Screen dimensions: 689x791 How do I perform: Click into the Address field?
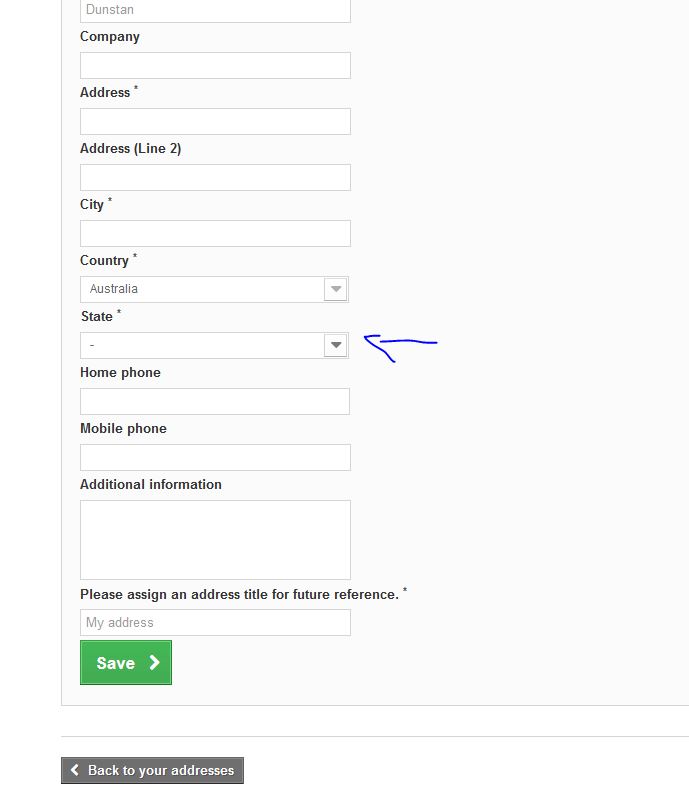[215, 122]
